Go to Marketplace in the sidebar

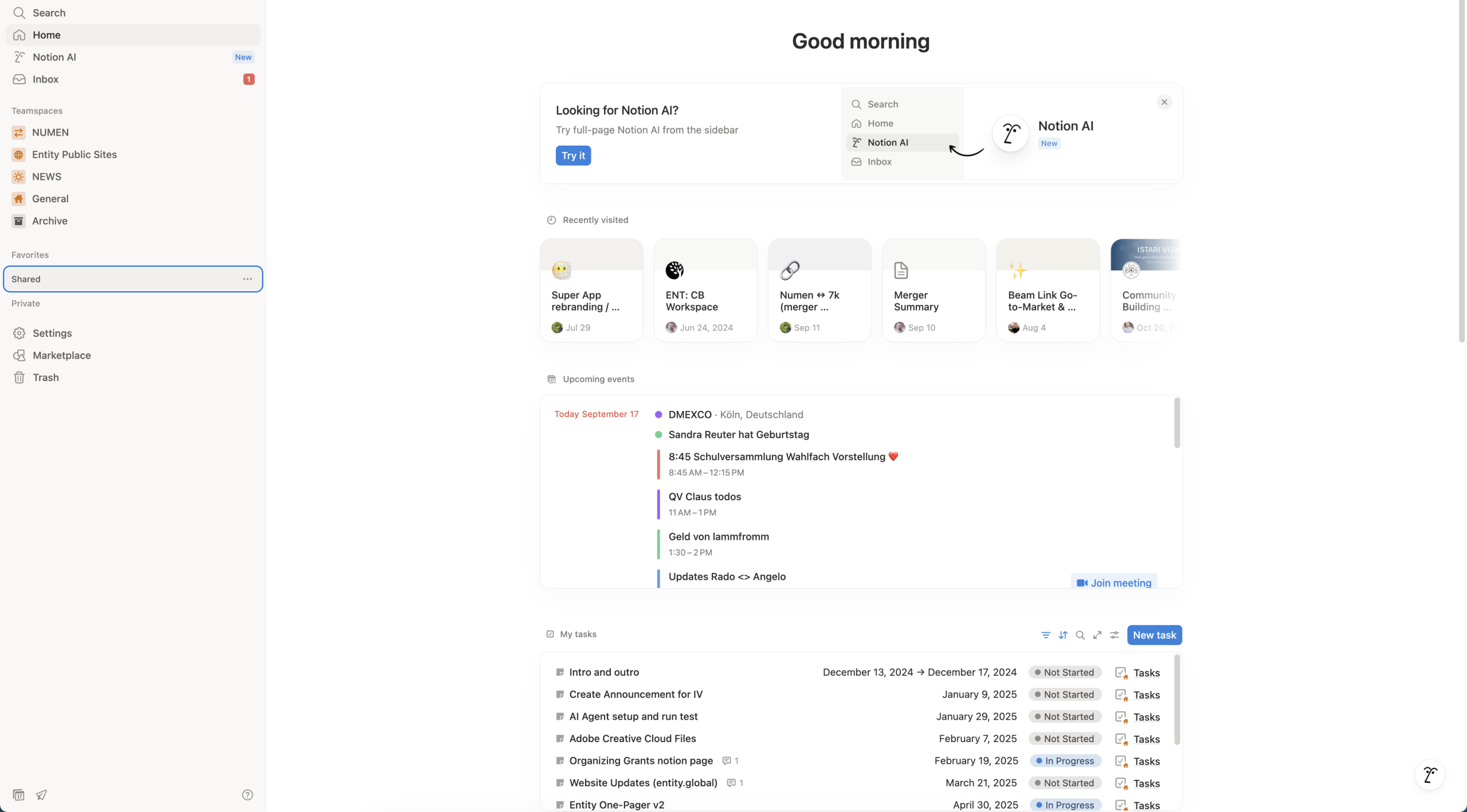(61, 355)
